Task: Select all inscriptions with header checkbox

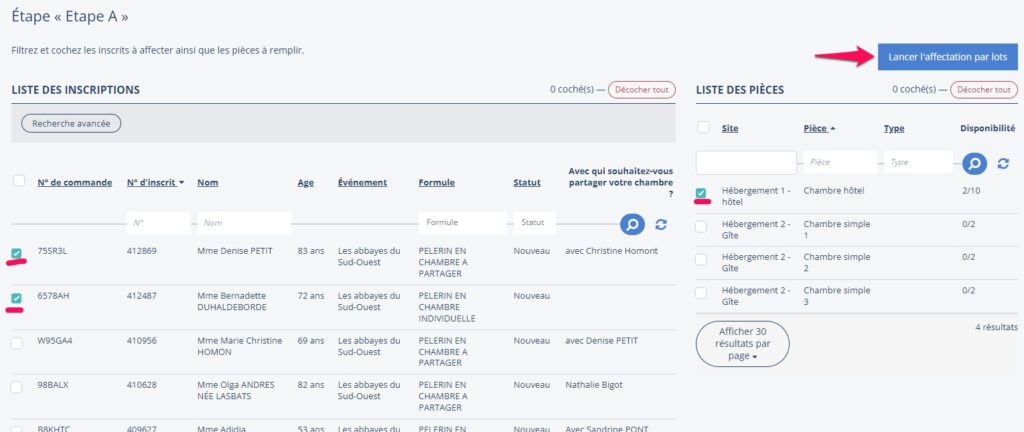Action: coord(18,181)
